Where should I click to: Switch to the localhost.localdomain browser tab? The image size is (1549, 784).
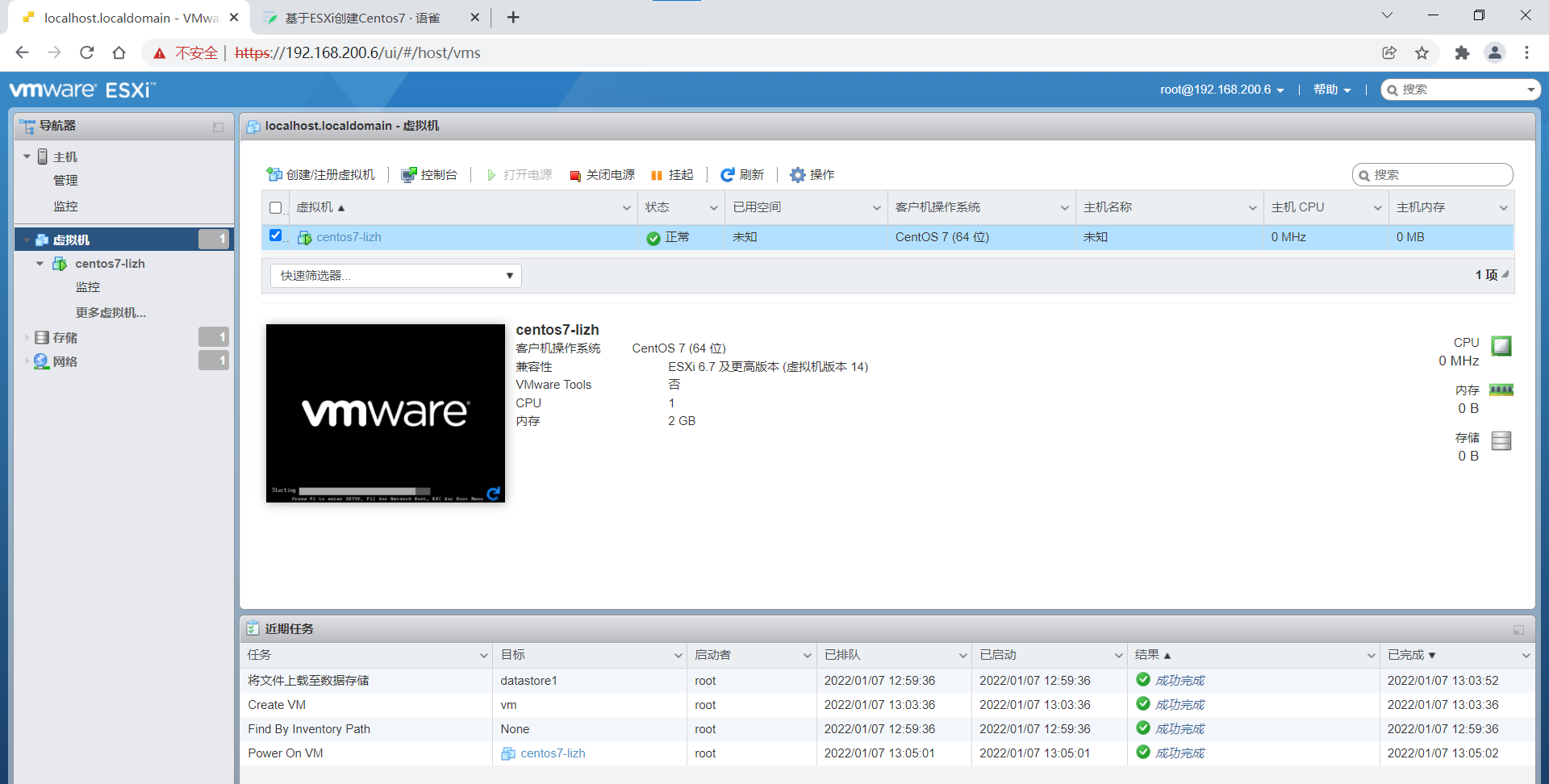pos(129,18)
